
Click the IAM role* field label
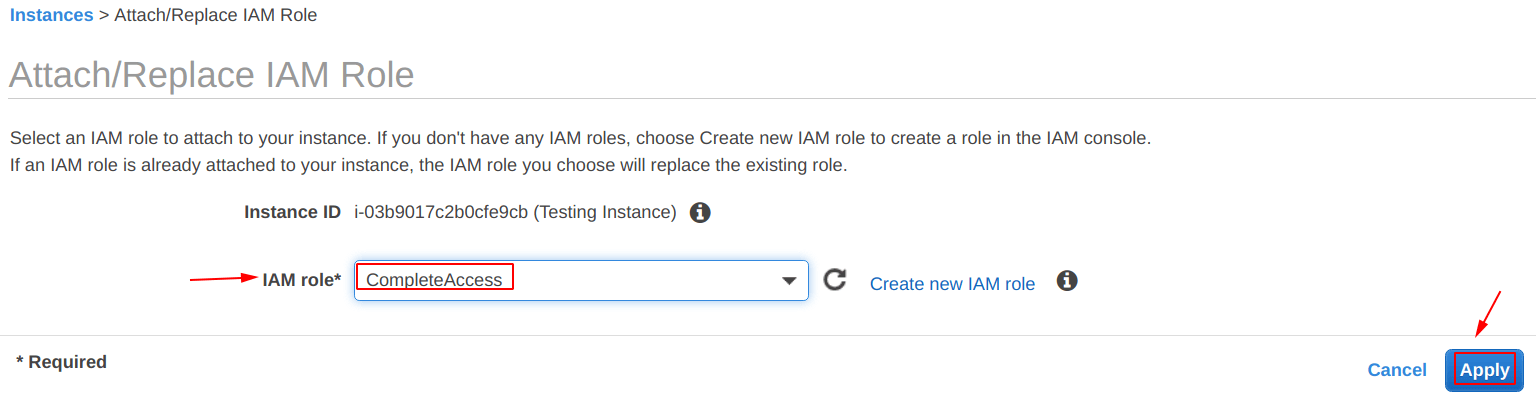pyautogui.click(x=302, y=280)
